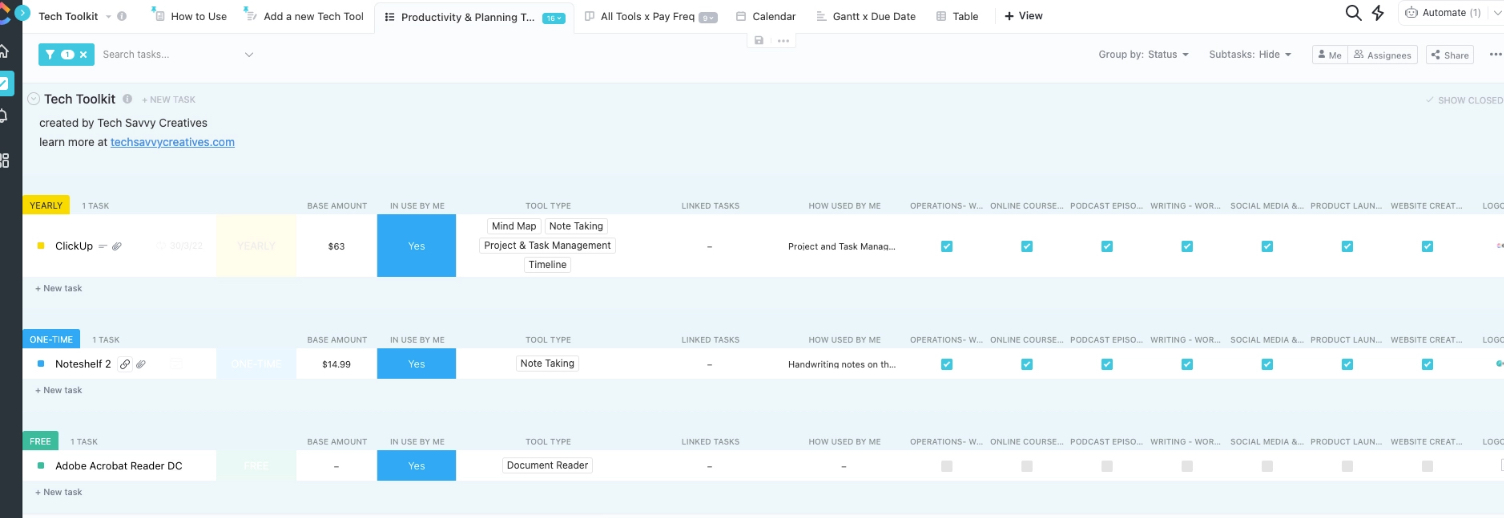
Task: Open techsavvycreatives.com link
Action: pyautogui.click(x=172, y=142)
